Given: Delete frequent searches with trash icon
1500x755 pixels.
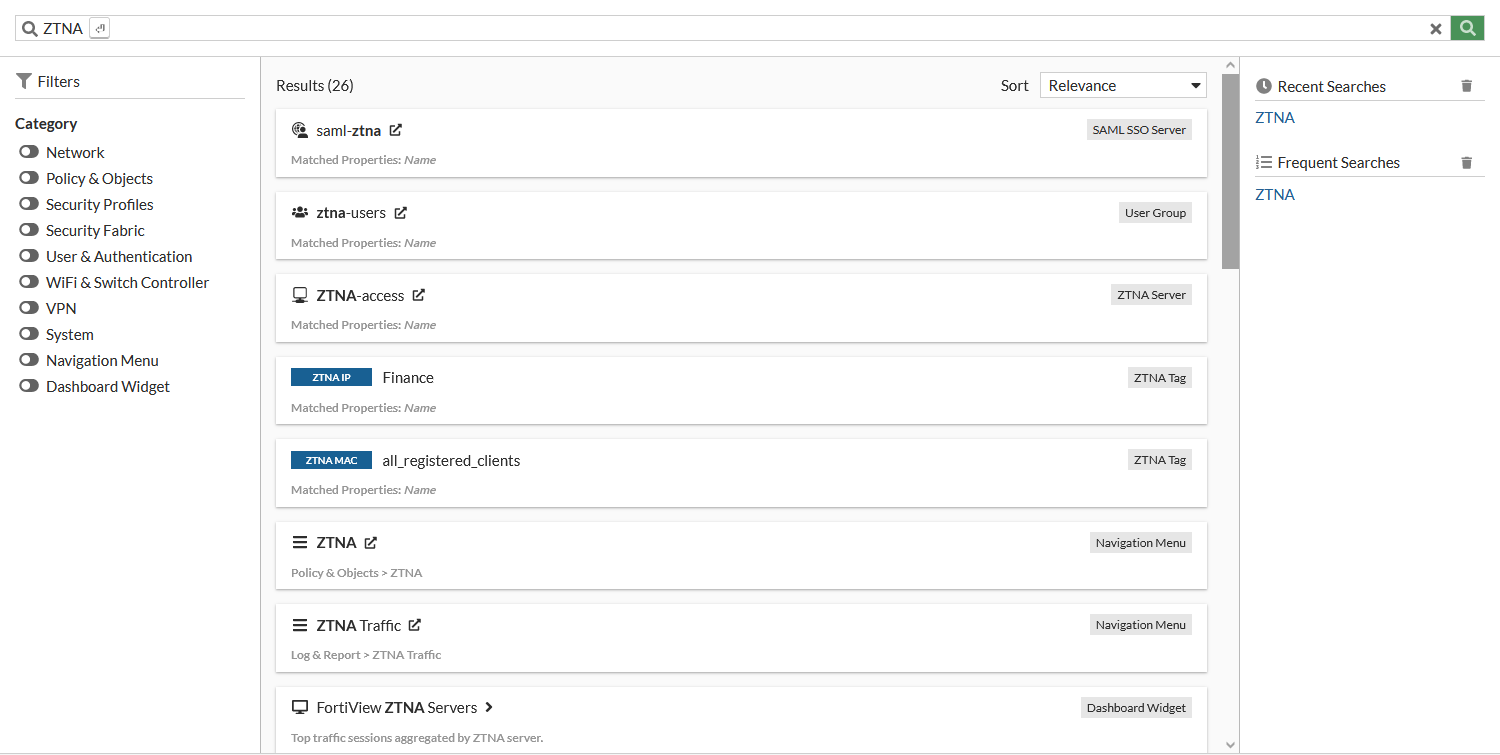Looking at the screenshot, I should (x=1467, y=162).
